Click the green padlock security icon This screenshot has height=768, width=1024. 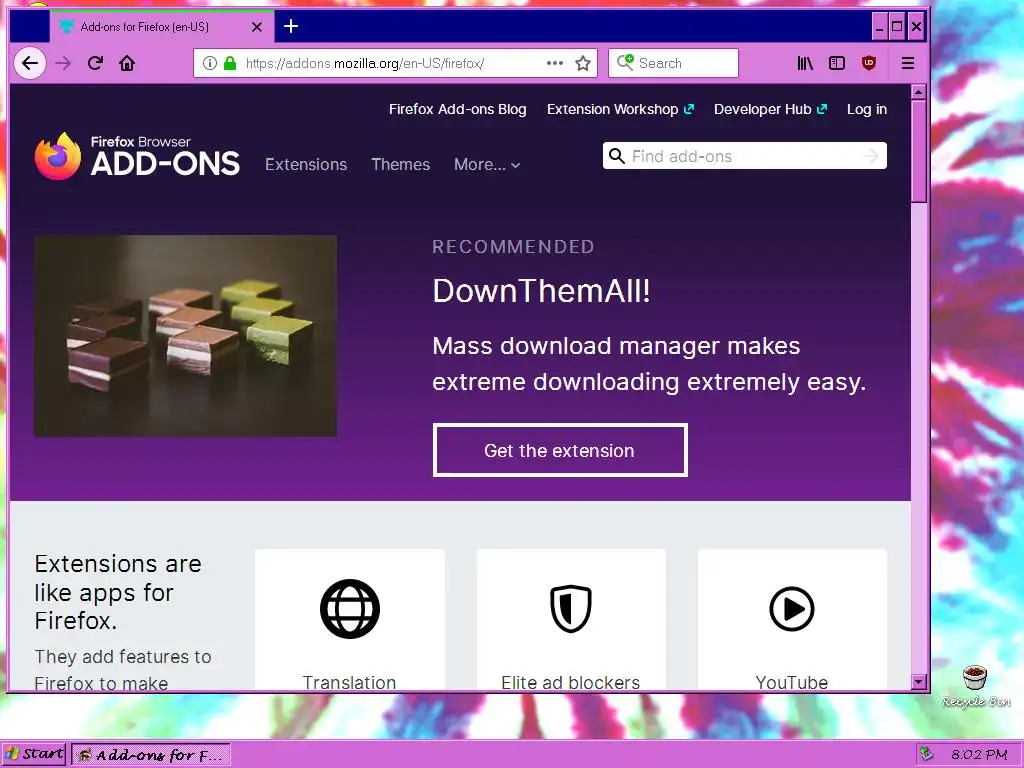[x=229, y=63]
